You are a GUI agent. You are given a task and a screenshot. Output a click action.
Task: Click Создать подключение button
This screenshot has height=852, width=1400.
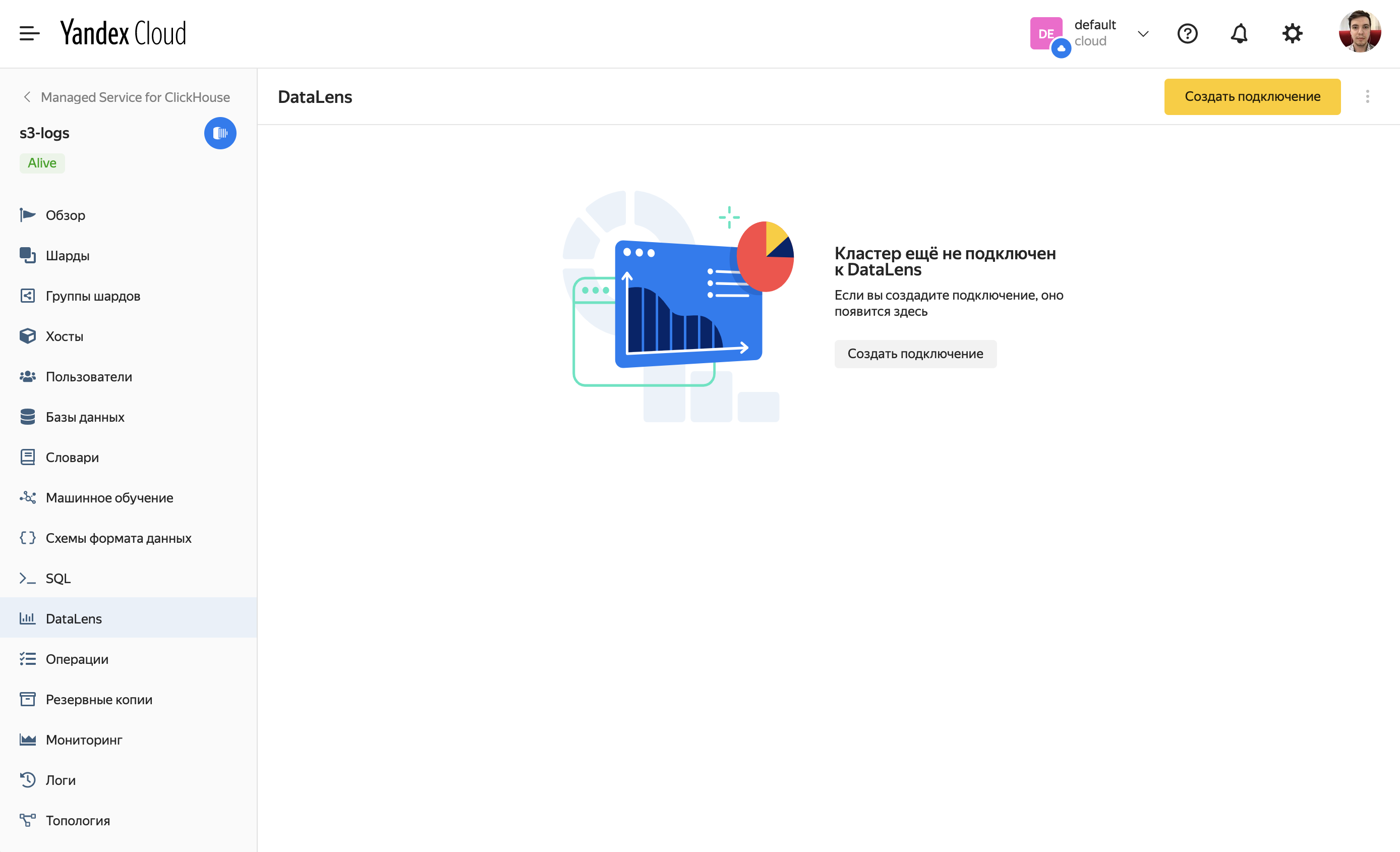pyautogui.click(x=1253, y=96)
